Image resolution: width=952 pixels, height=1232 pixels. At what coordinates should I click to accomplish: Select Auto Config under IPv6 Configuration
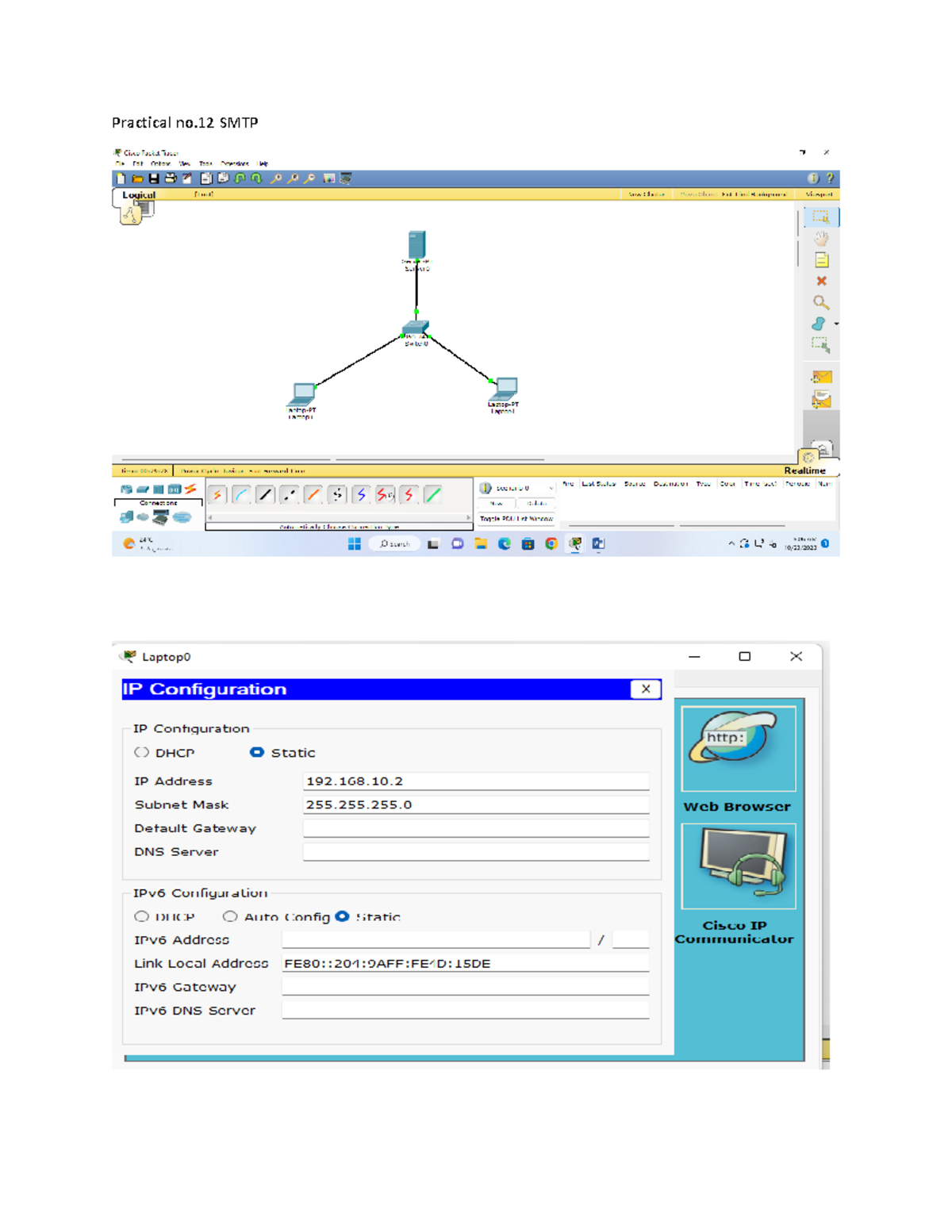pyautogui.click(x=231, y=916)
